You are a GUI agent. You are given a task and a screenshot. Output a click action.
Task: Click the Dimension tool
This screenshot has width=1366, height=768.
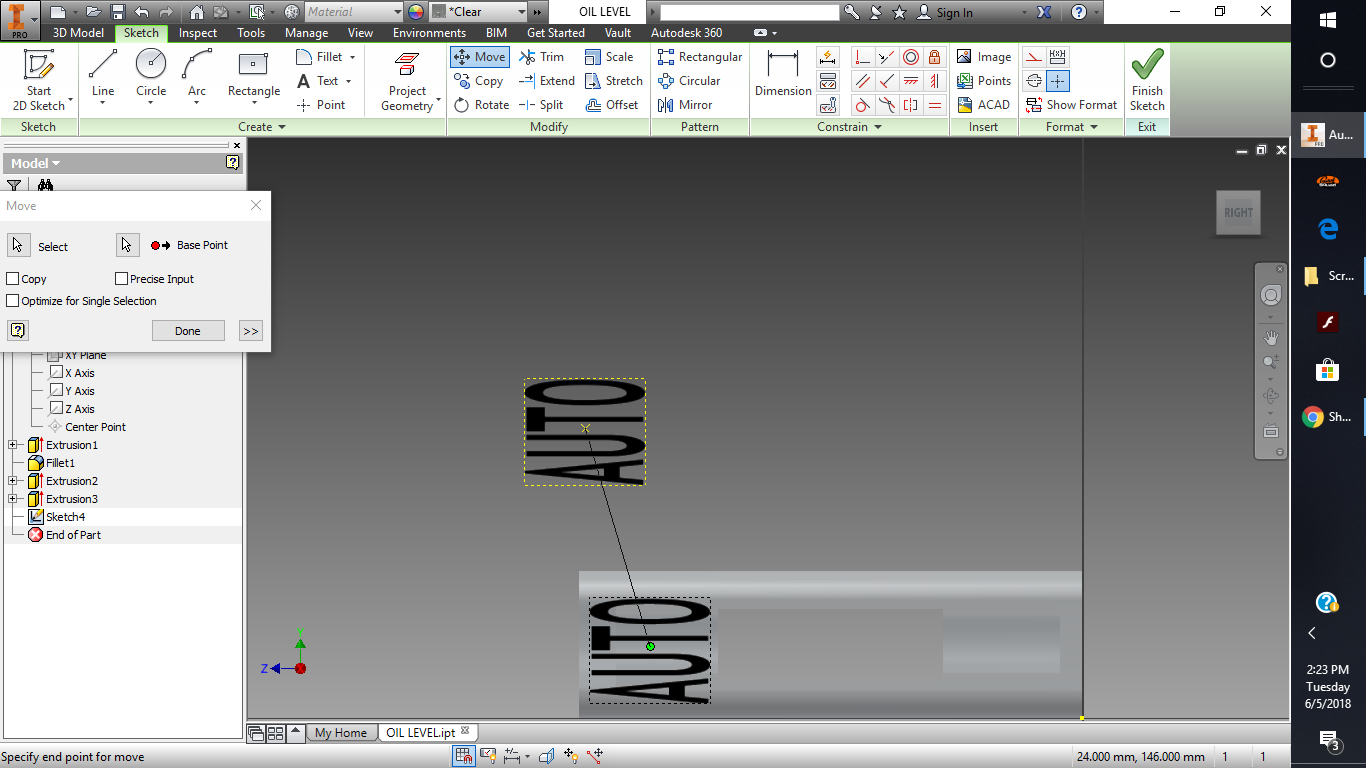783,74
